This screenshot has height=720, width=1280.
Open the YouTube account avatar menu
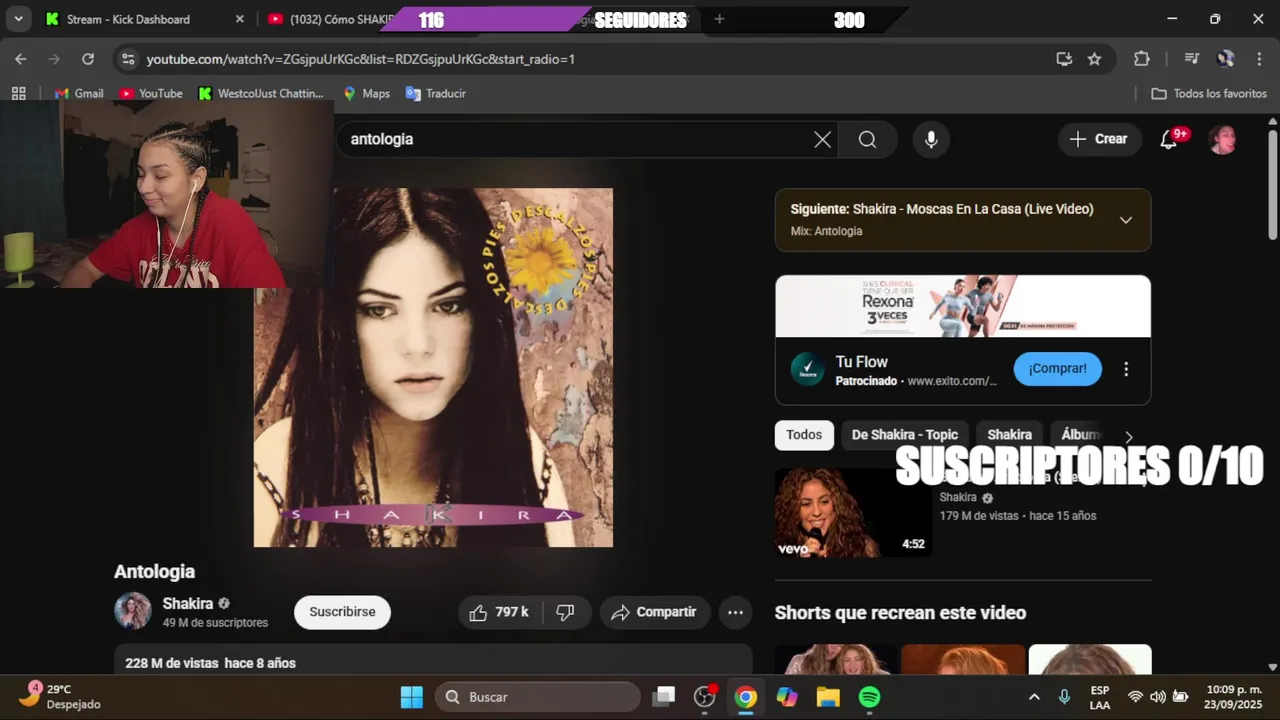(x=1222, y=140)
